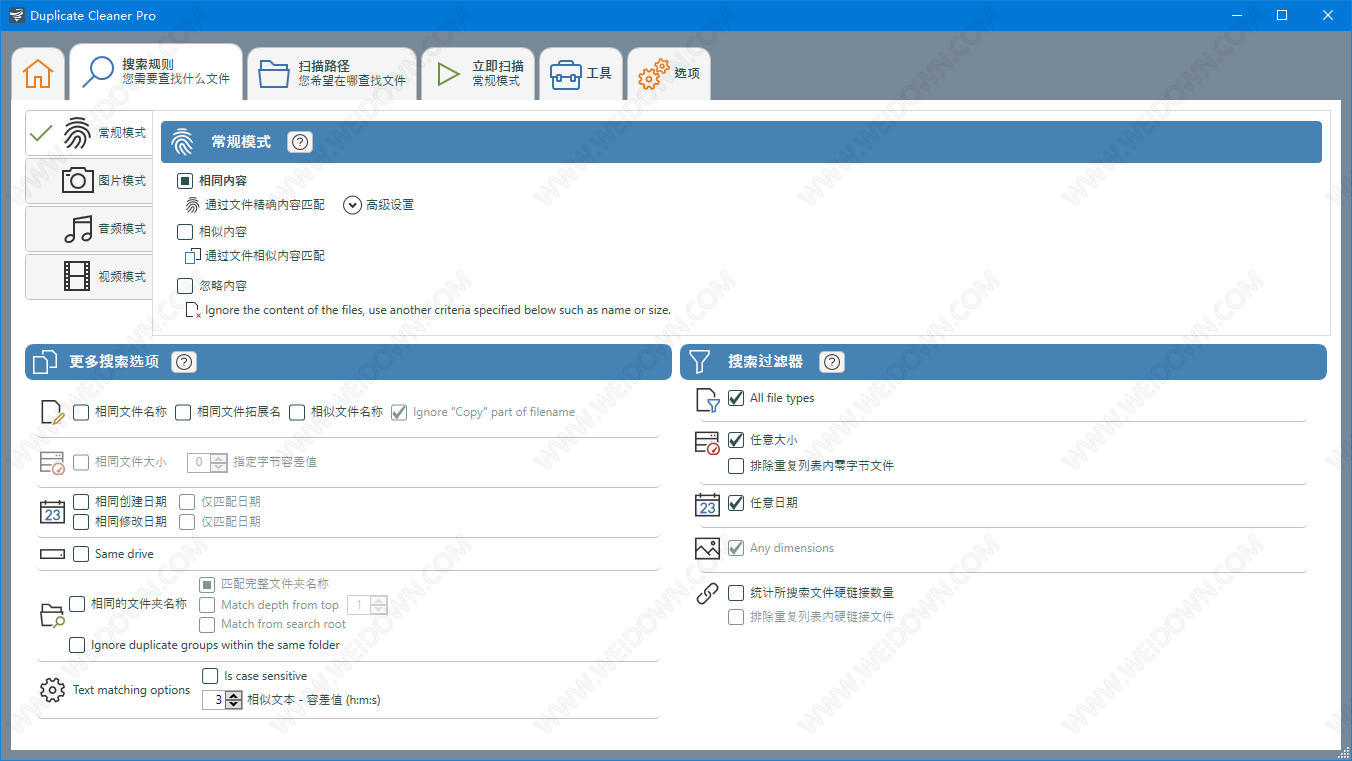Switch to 图片模式 camera mode
This screenshot has width=1352, height=761.
(x=90, y=181)
